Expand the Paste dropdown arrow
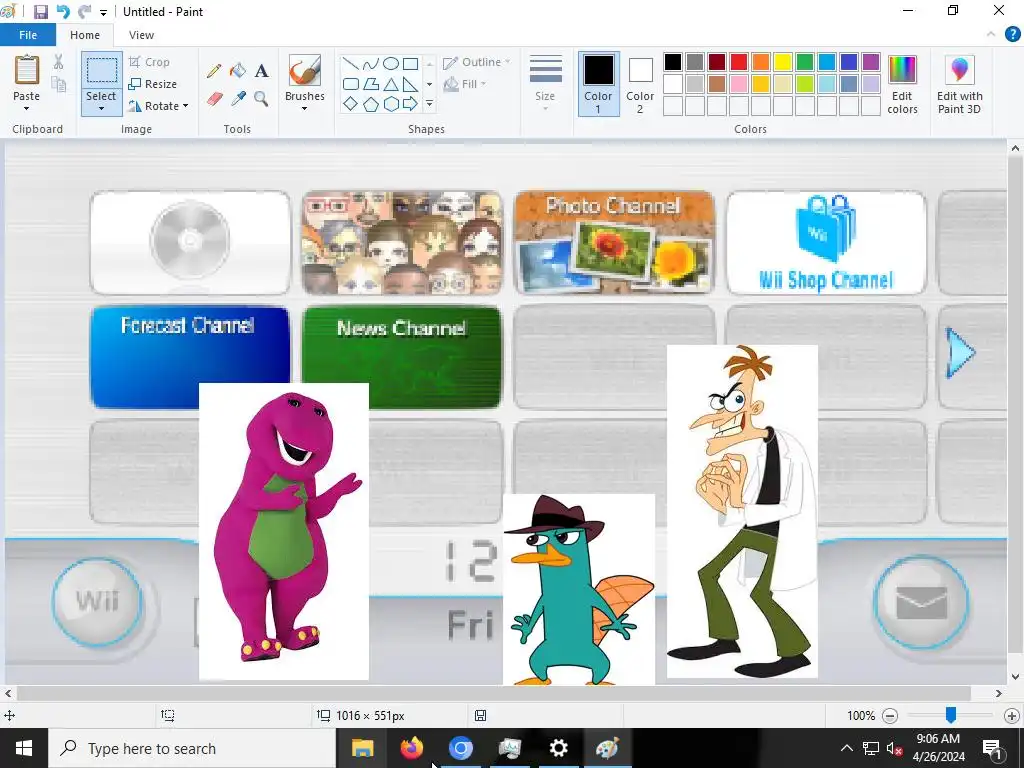 click(x=26, y=108)
